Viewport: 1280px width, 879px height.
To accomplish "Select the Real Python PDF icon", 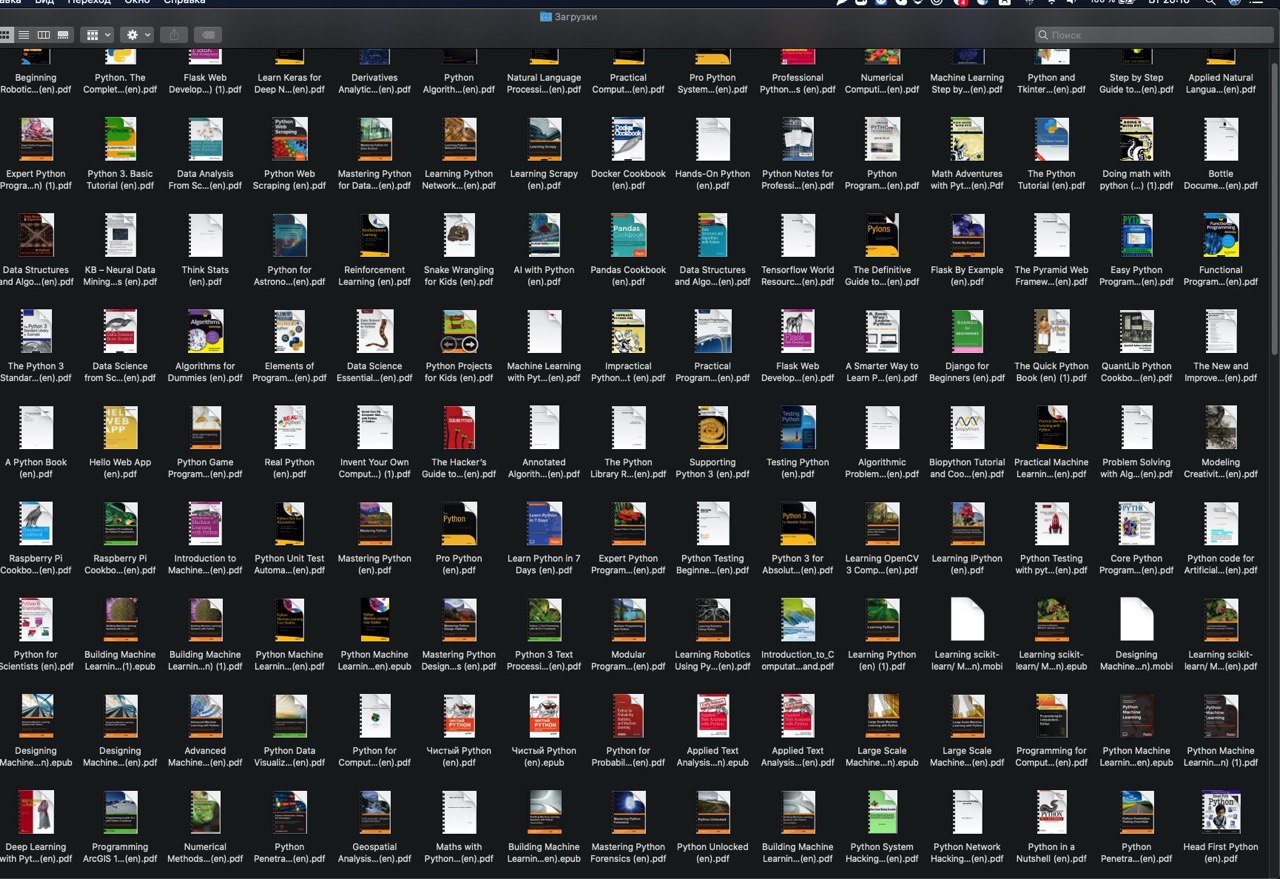I will [x=290, y=428].
